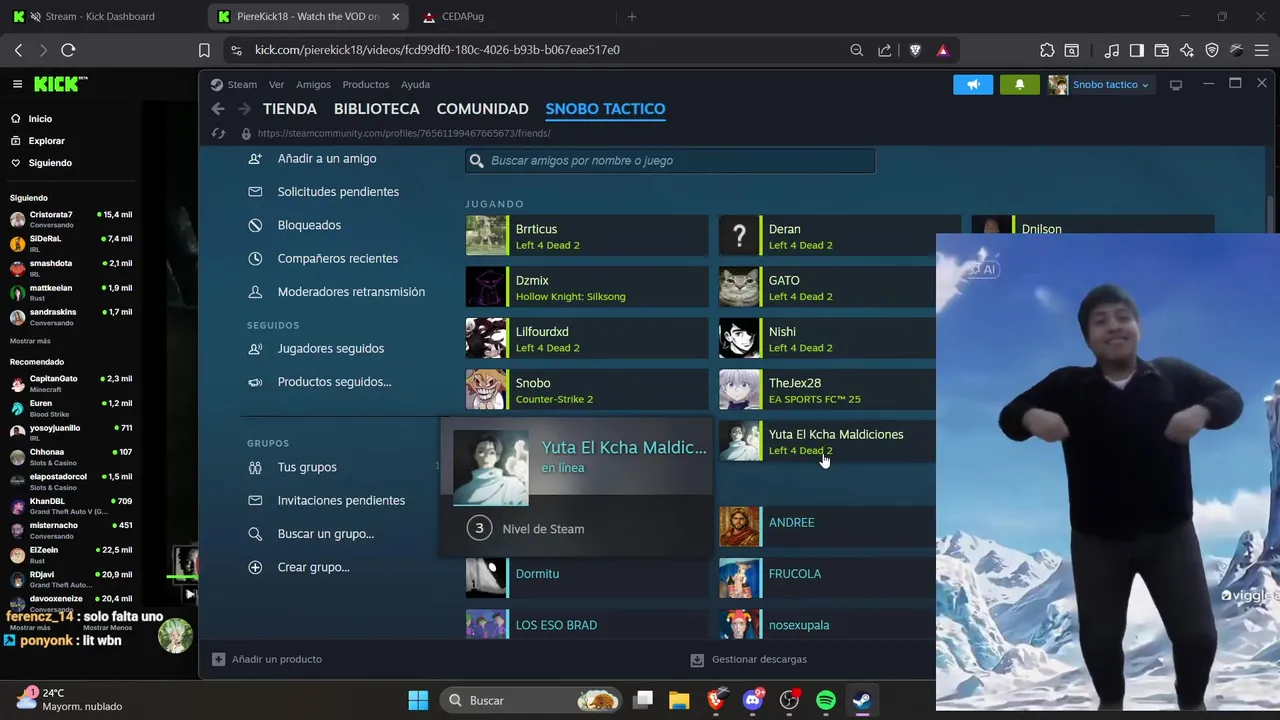Go to the COMUNIDAD tab
The image size is (1280, 720).
pyautogui.click(x=482, y=109)
